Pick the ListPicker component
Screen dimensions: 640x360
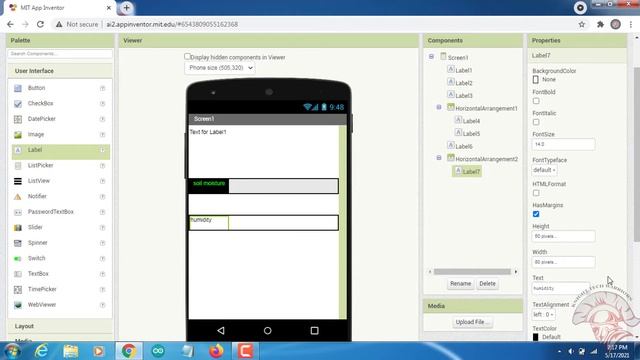40,166
